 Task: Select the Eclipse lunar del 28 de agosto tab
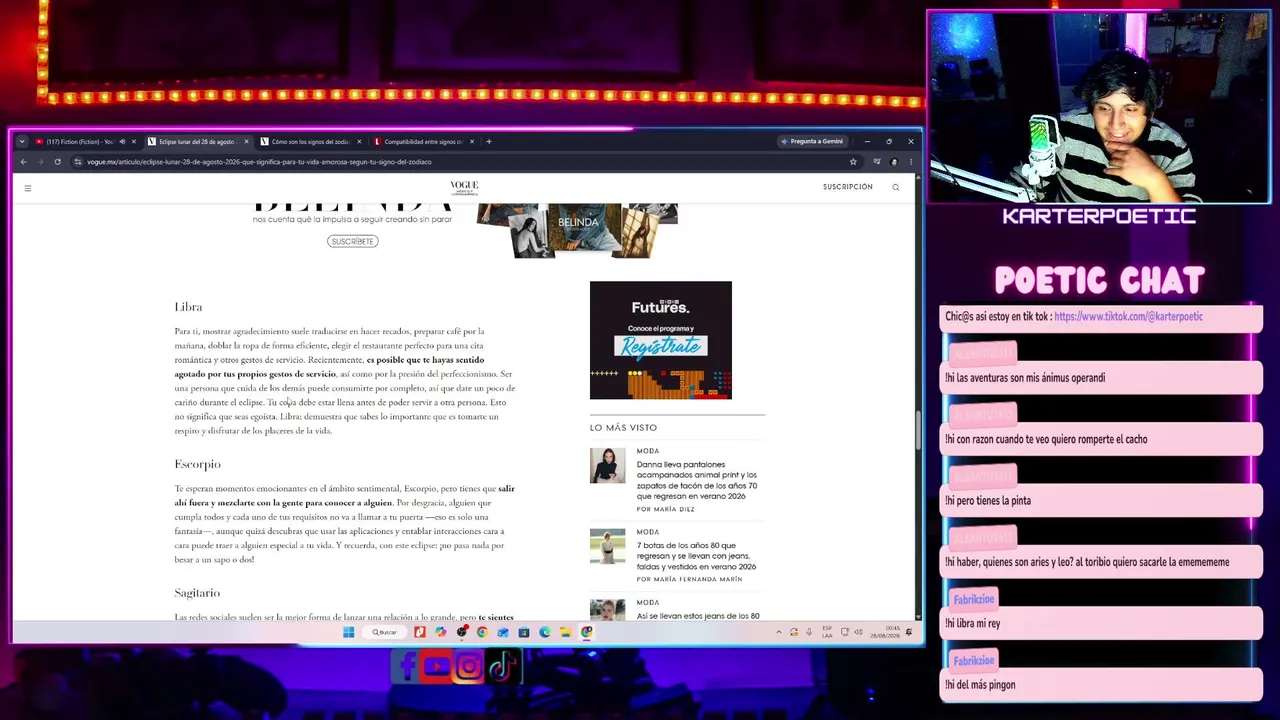coord(195,141)
